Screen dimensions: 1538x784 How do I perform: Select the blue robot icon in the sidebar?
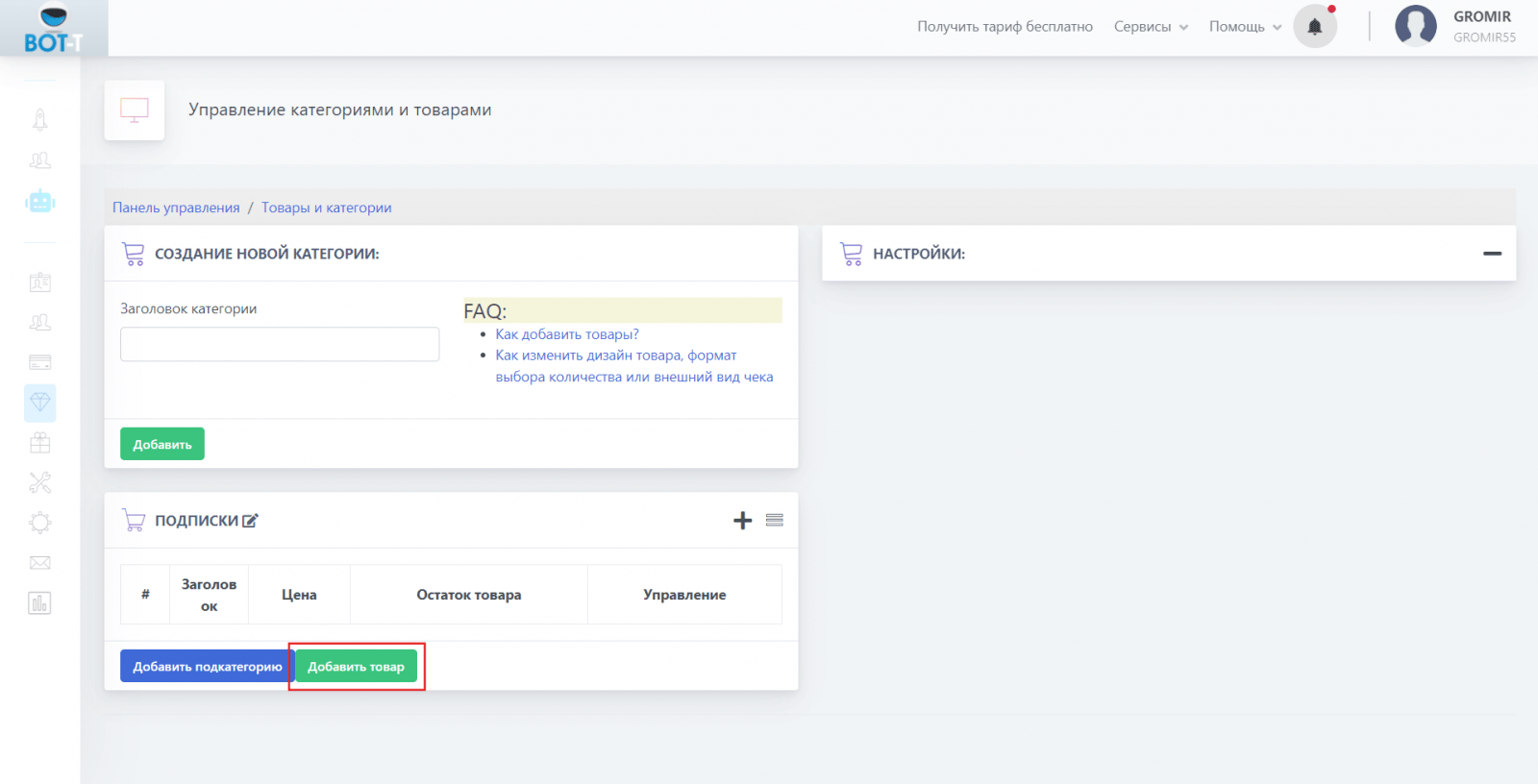pos(39,202)
